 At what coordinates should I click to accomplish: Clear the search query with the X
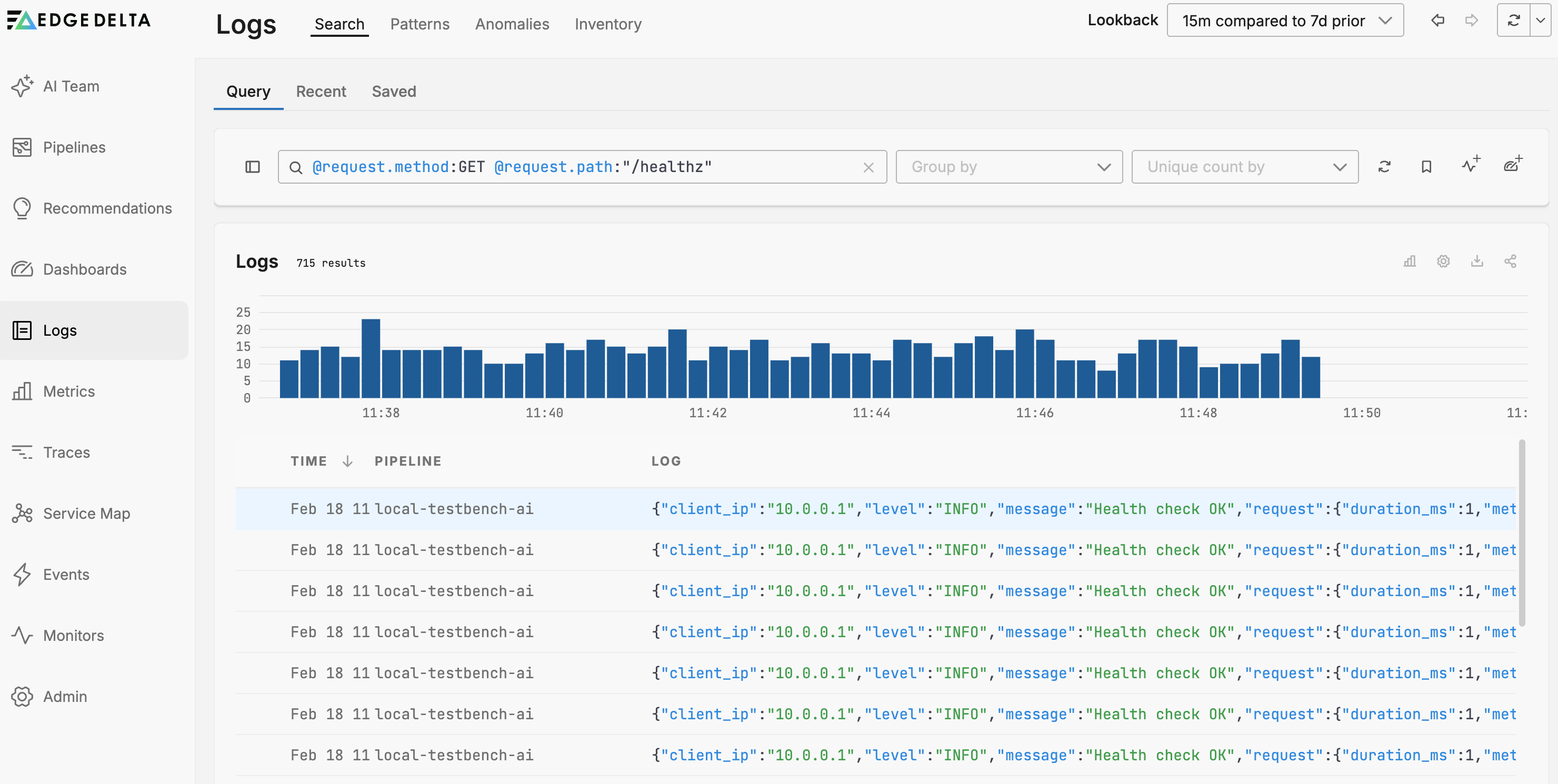[x=868, y=167]
